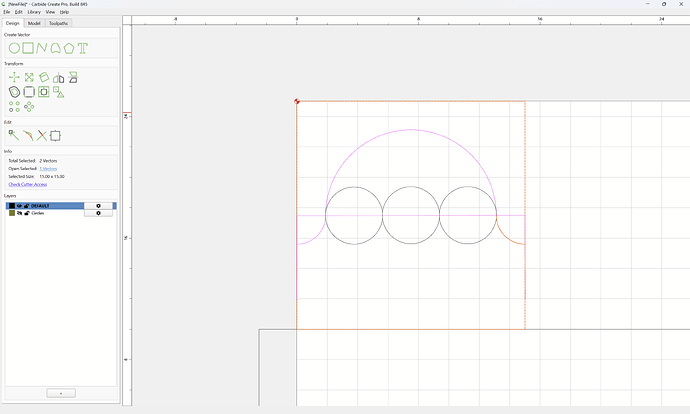
Task: Open the Move transform tool
Action: pos(14,77)
